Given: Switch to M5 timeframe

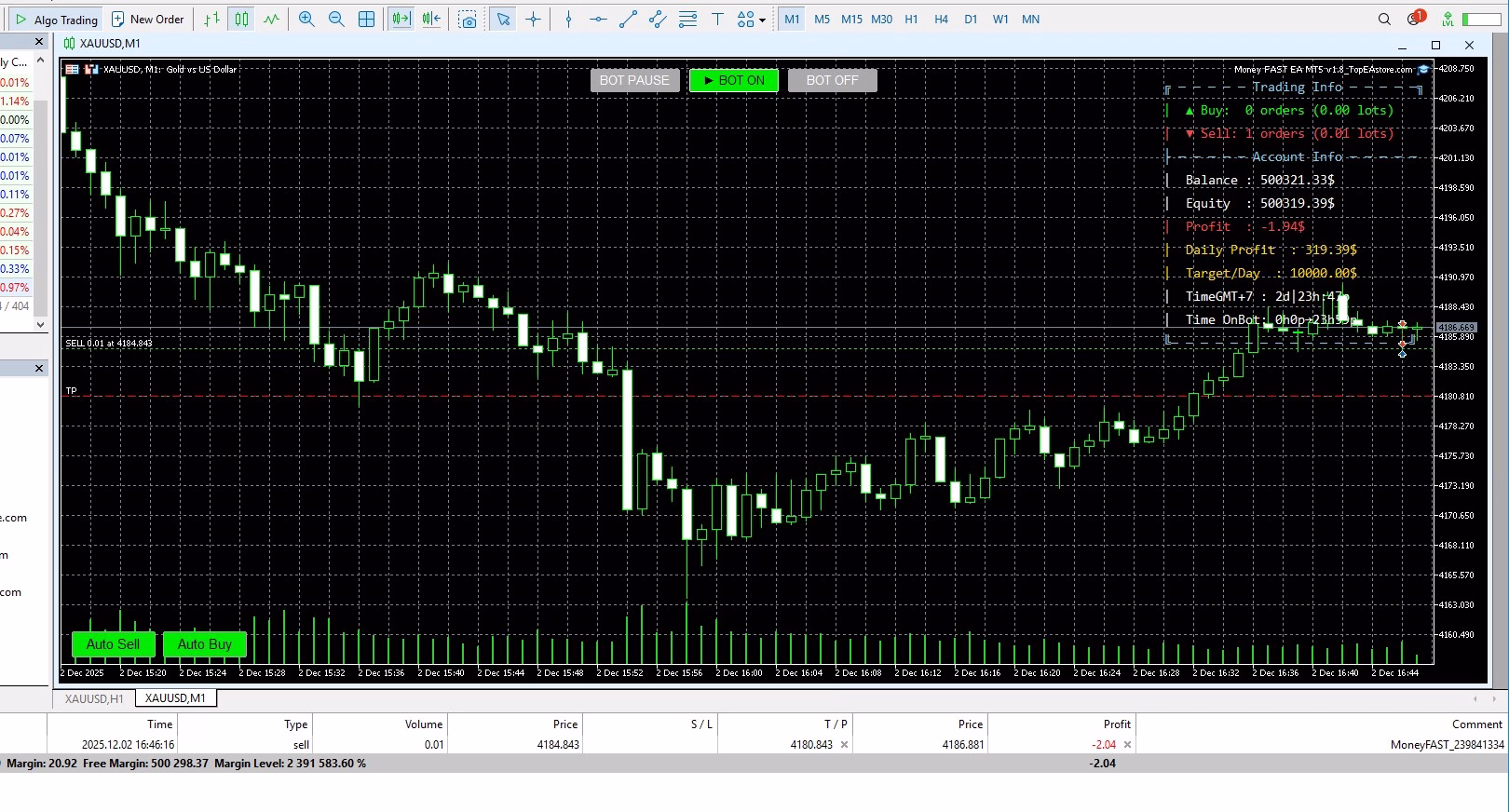Looking at the screenshot, I should pos(822,20).
